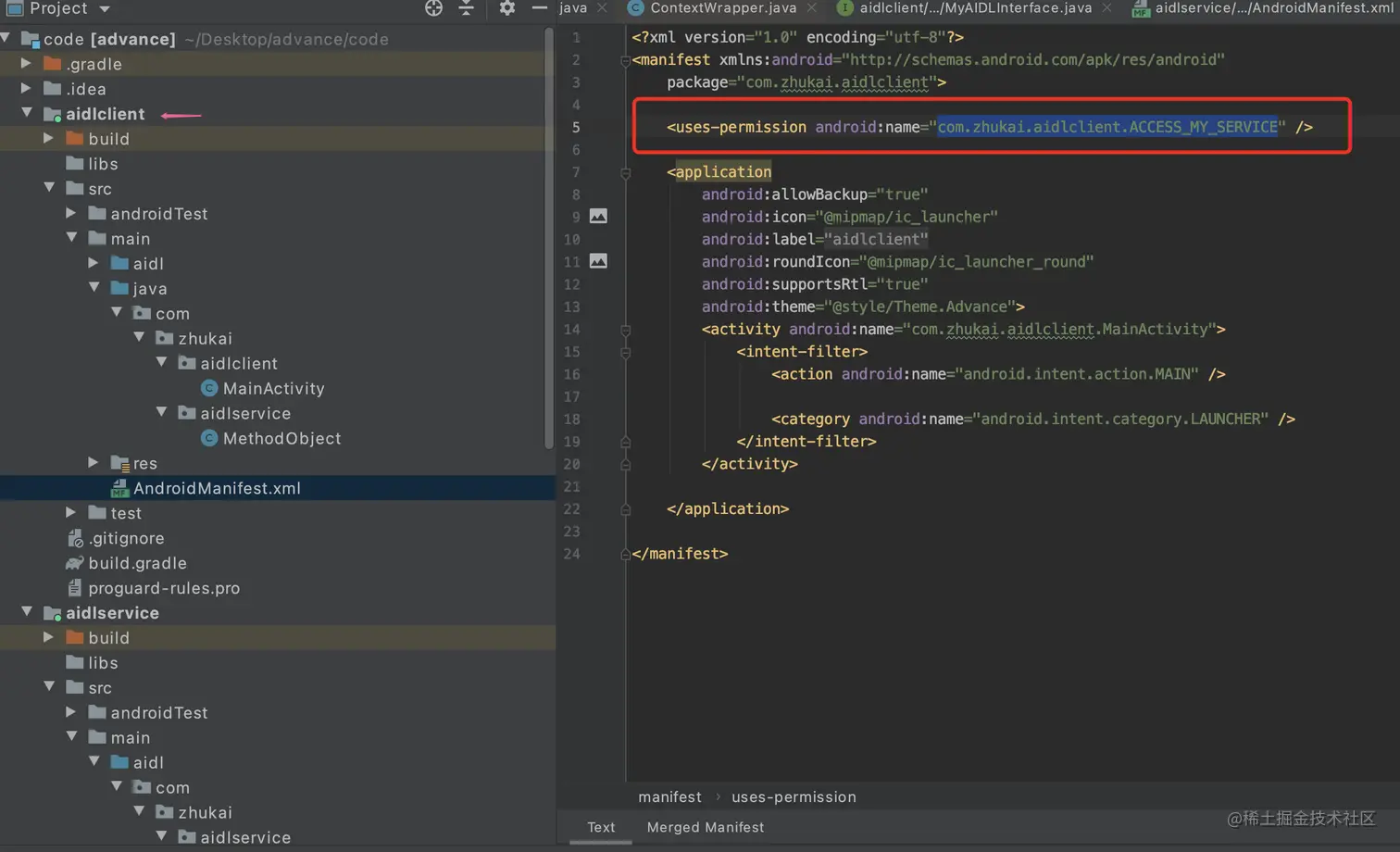The height and width of the screenshot is (852, 1400).
Task: Collapse the src folder under aidlclient
Action: pyautogui.click(x=49, y=188)
